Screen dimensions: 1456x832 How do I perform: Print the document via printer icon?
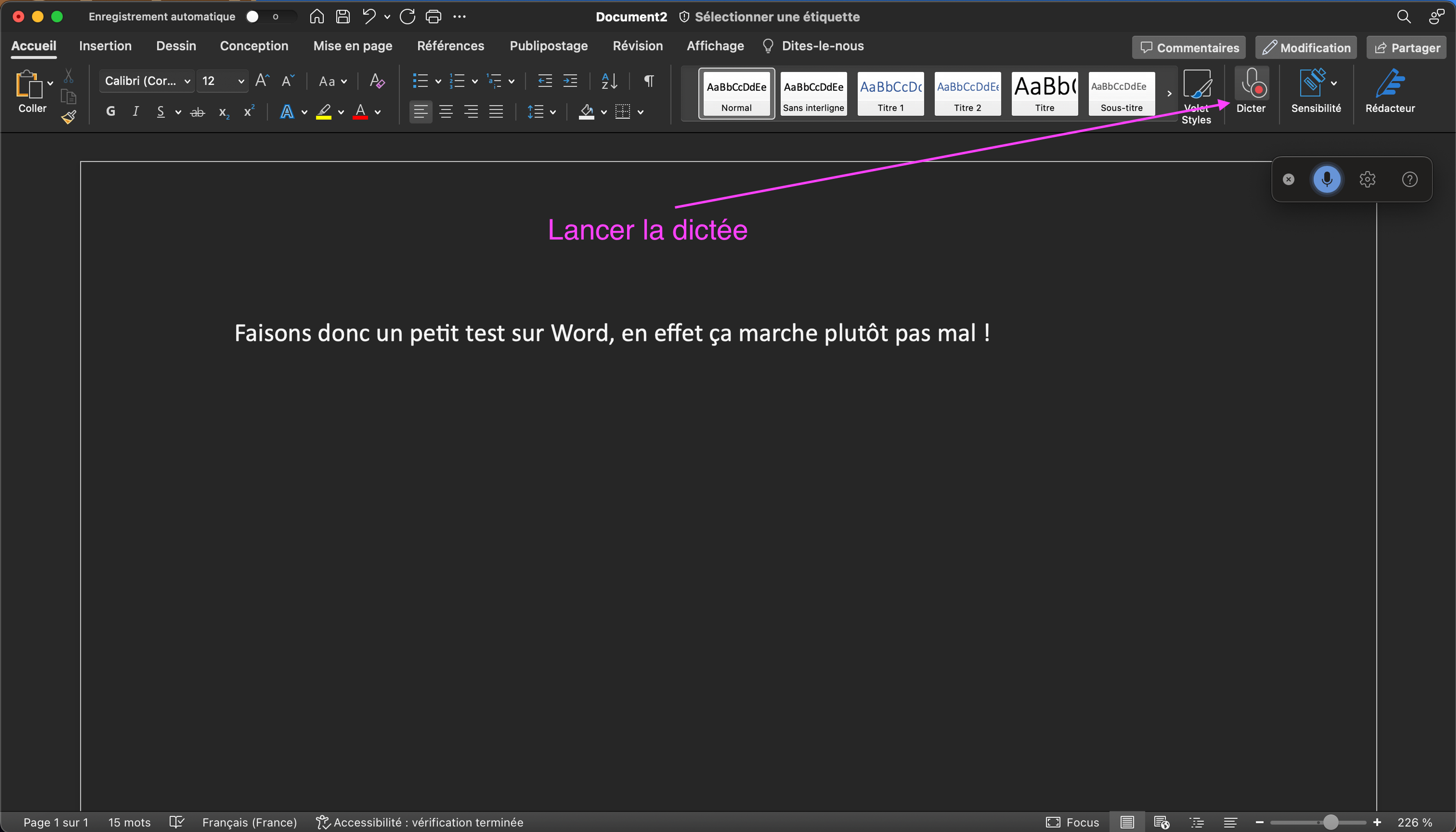point(433,17)
